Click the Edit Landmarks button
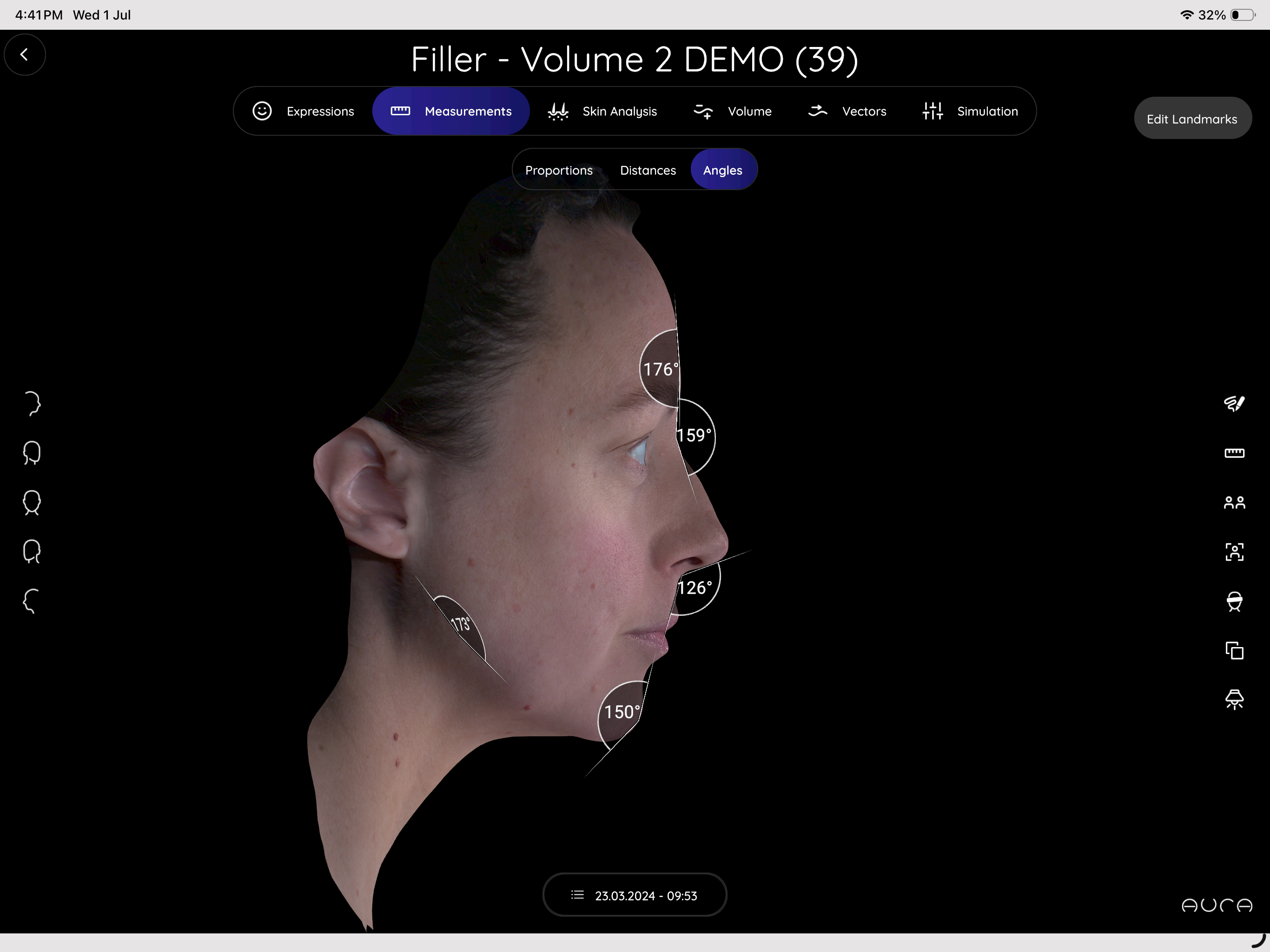 click(1192, 119)
